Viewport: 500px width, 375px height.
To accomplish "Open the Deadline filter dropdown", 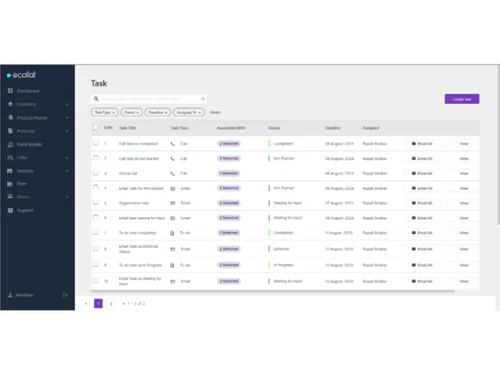I will click(158, 112).
